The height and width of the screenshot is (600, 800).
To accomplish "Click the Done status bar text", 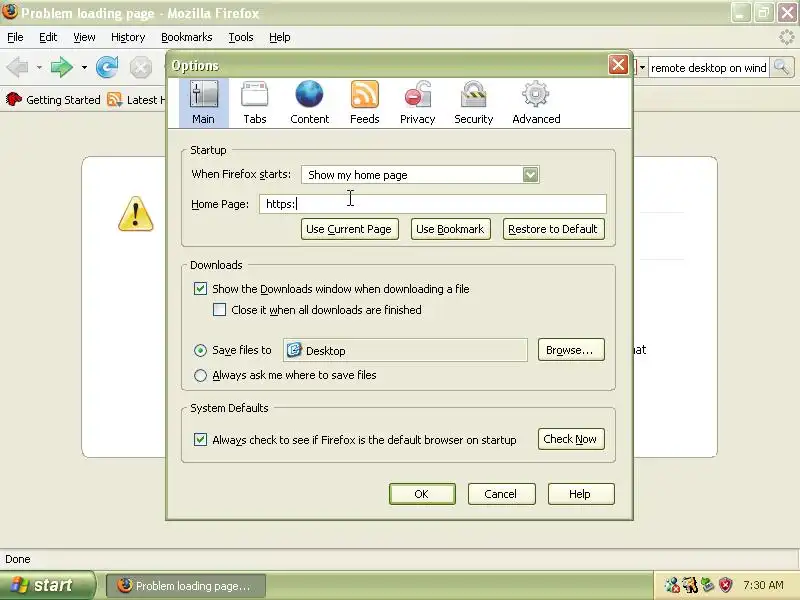I will (18, 559).
